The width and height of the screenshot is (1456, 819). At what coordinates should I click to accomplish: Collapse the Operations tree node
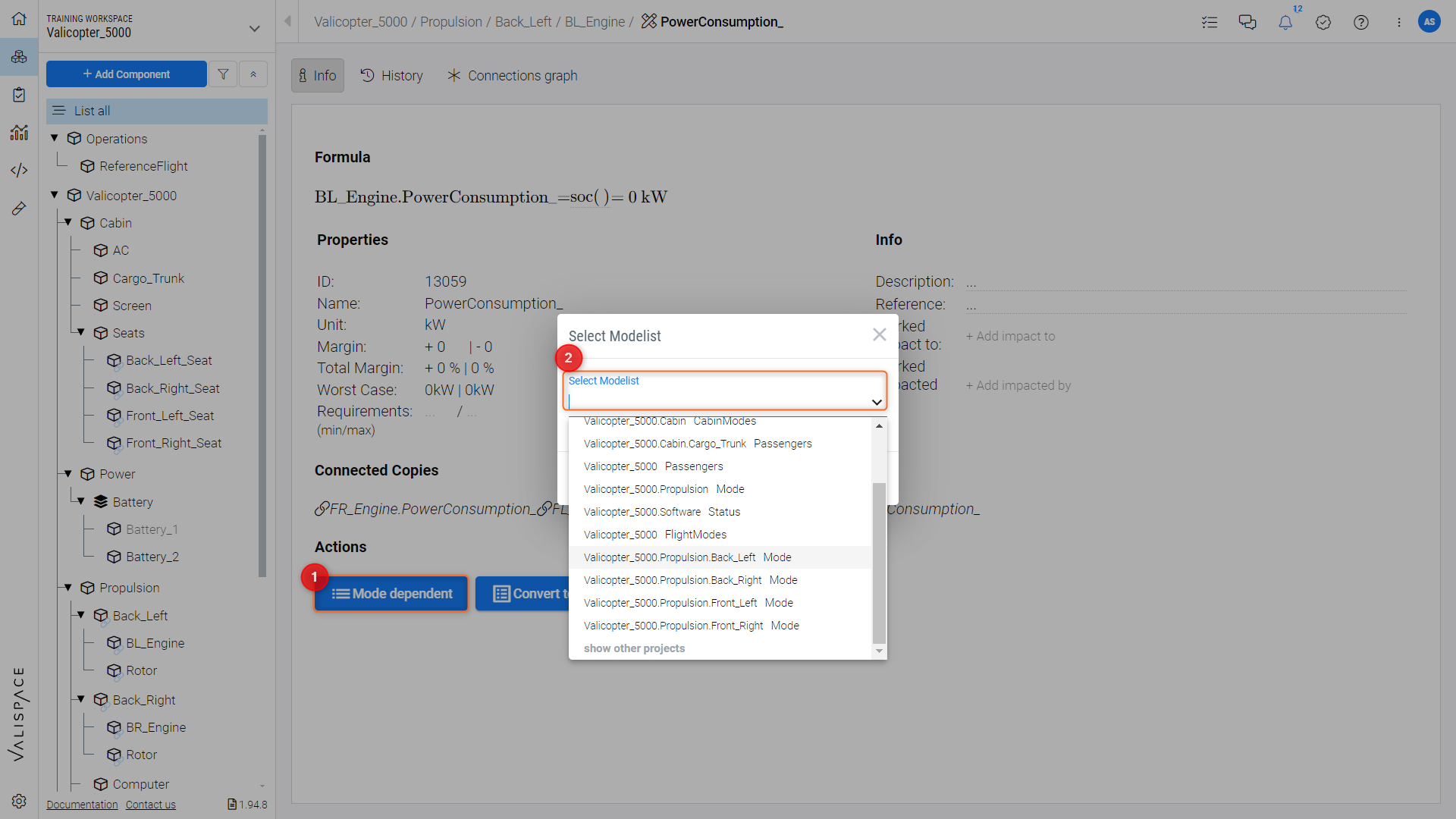click(x=55, y=138)
